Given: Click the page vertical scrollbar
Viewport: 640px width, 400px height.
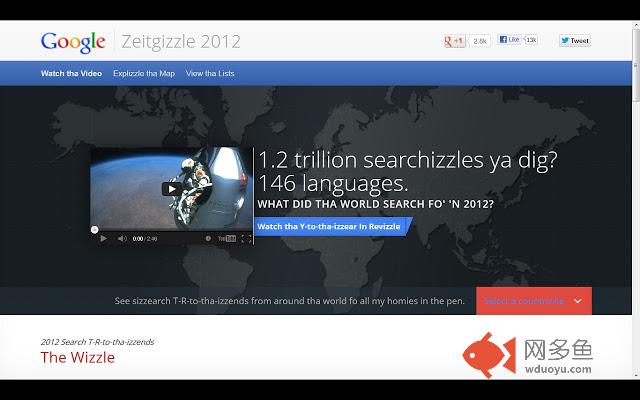Looking at the screenshot, I should pyautogui.click(x=636, y=200).
